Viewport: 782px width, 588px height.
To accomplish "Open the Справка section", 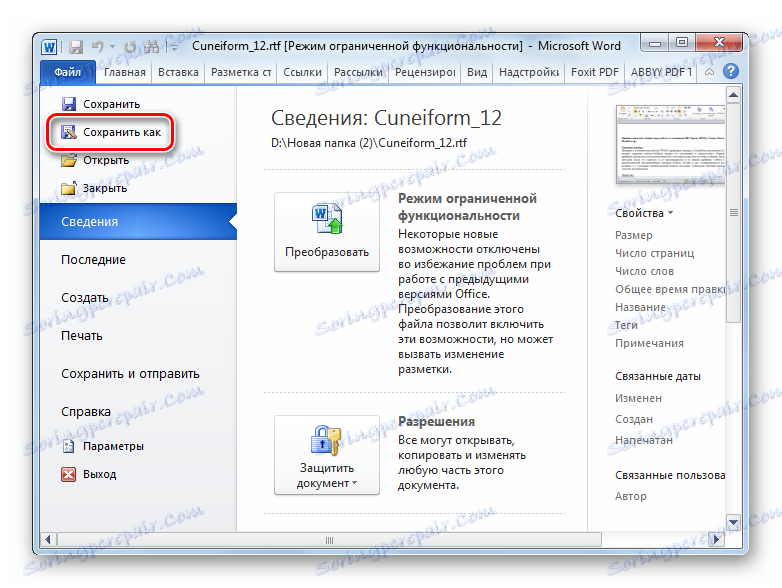I will pyautogui.click(x=86, y=411).
